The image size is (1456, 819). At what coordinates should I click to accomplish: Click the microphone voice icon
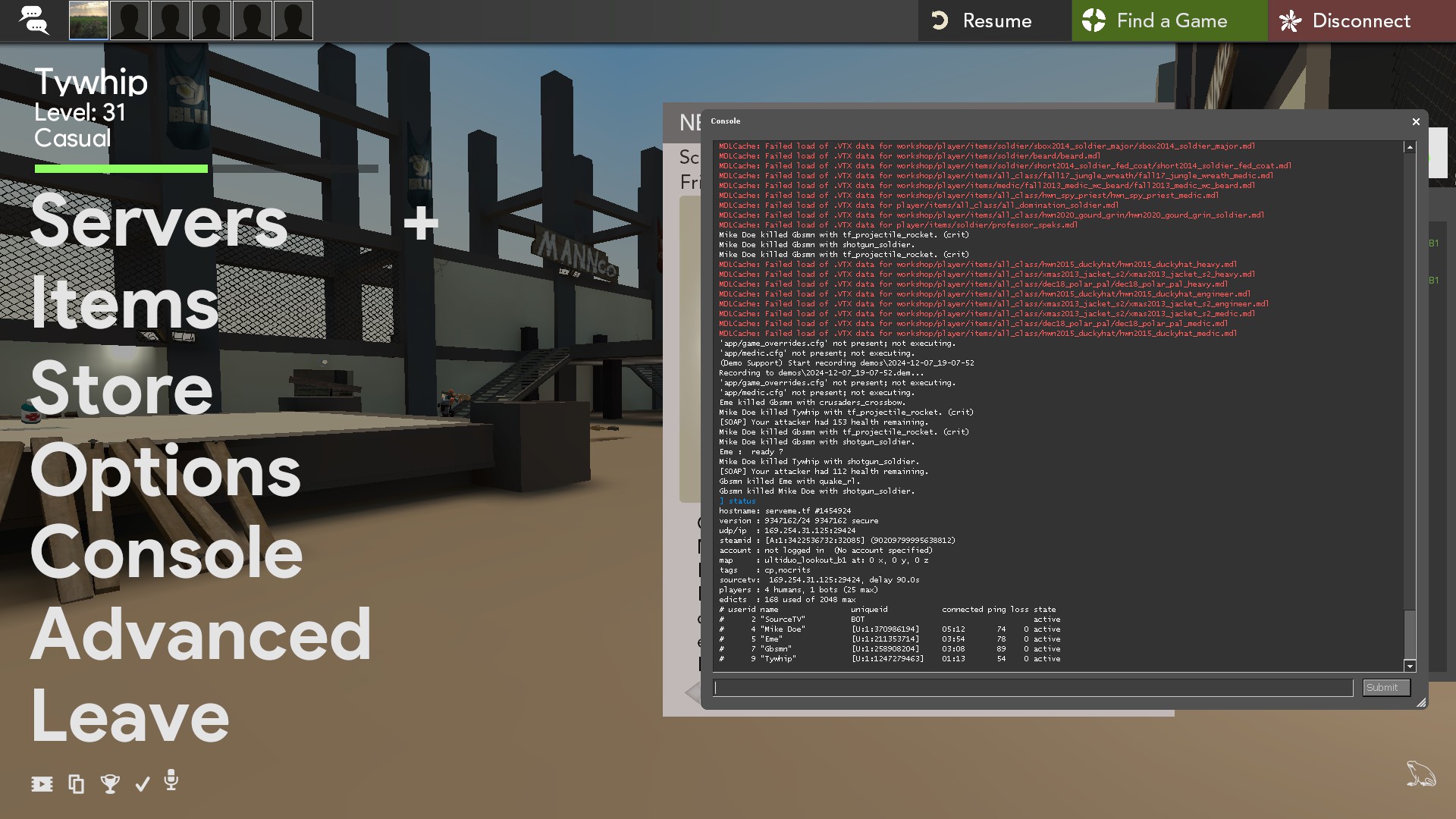click(171, 780)
